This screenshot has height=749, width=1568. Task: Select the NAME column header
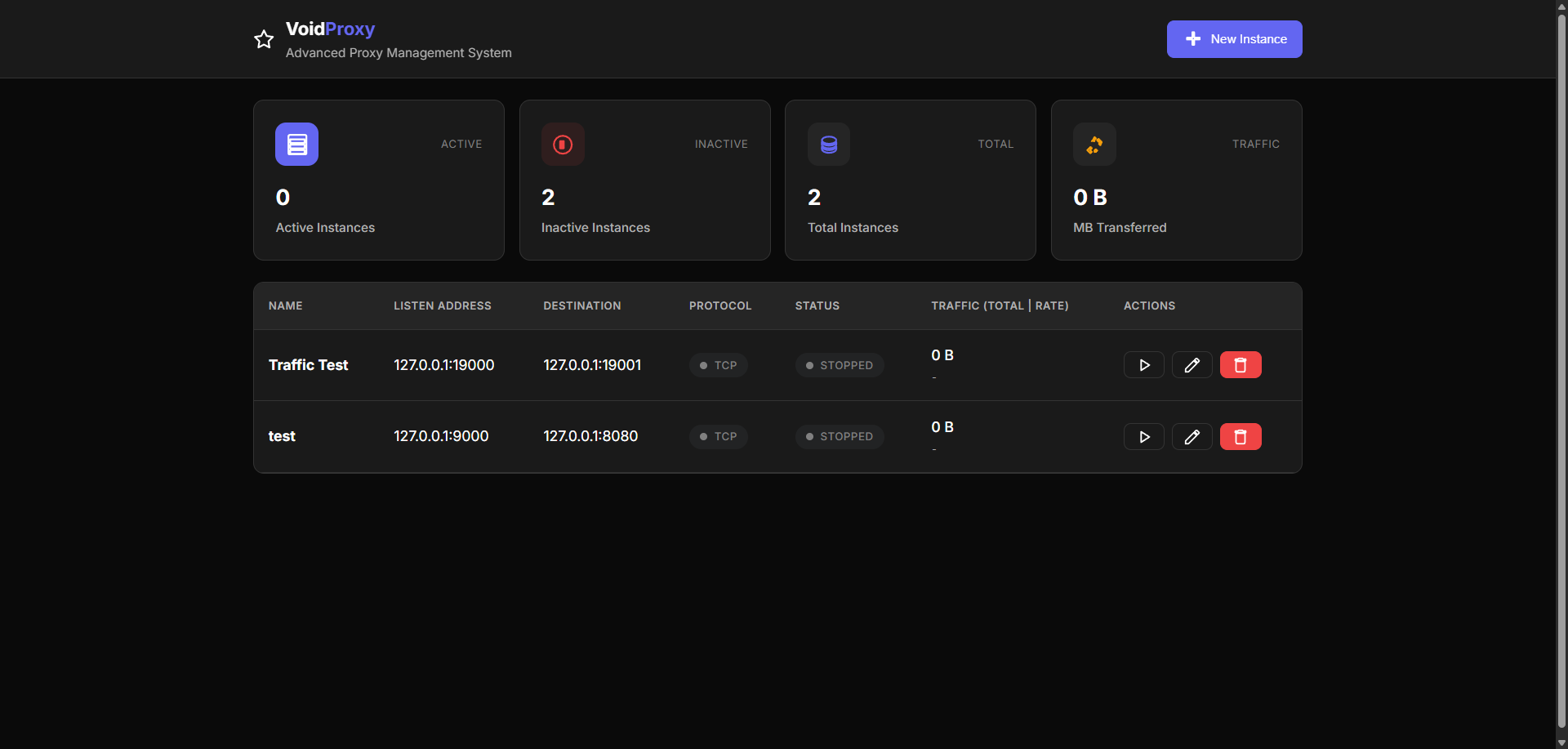285,305
